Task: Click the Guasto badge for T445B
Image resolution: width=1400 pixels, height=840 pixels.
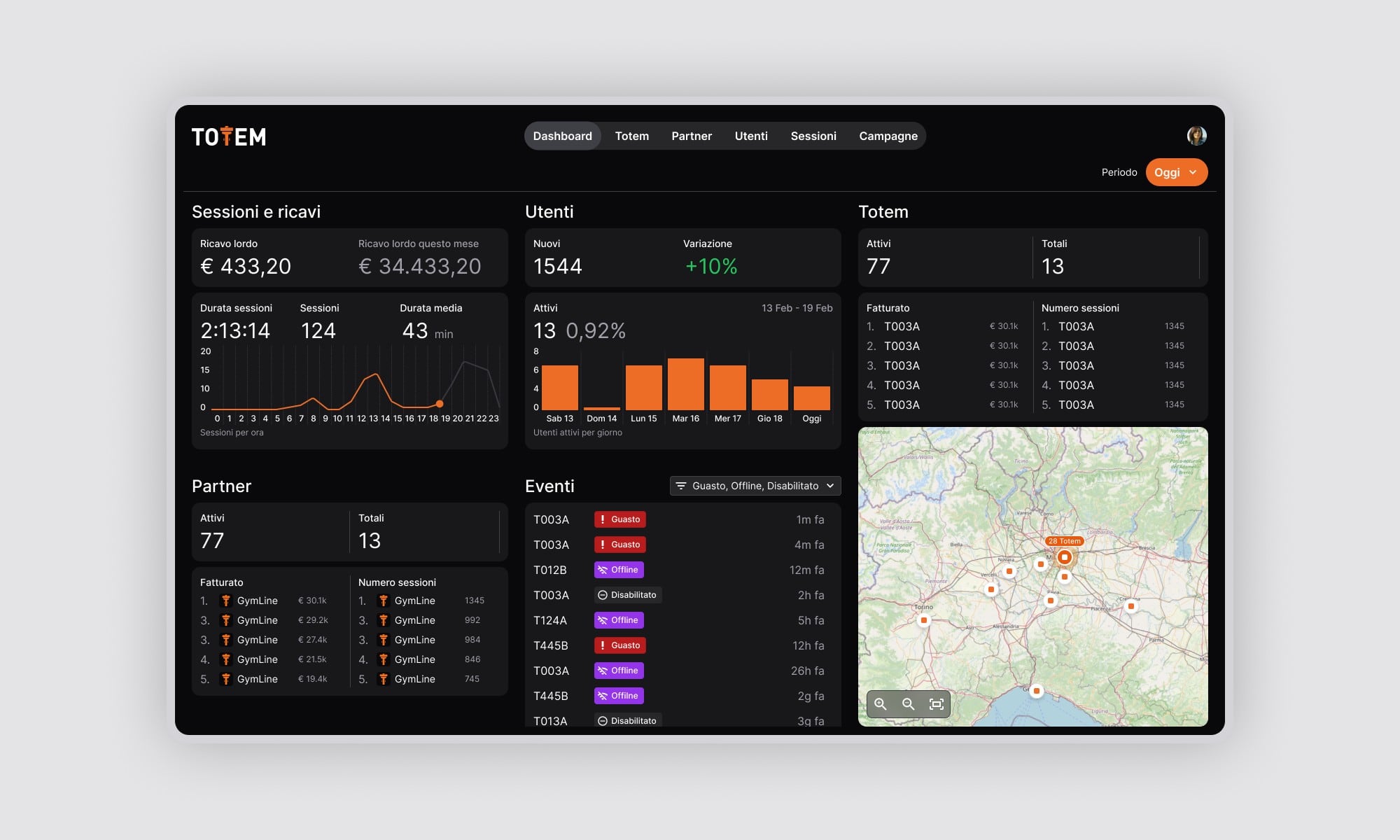Action: tap(619, 645)
